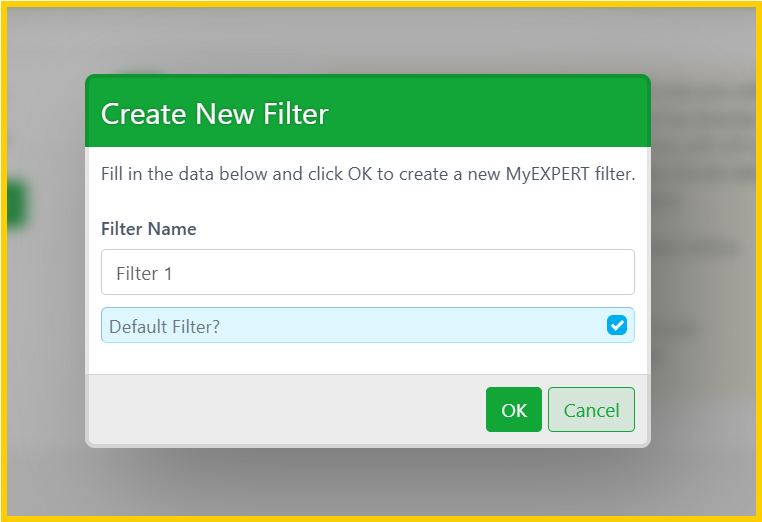
Task: Click the white space below the Default Filter row
Action: tap(368, 358)
